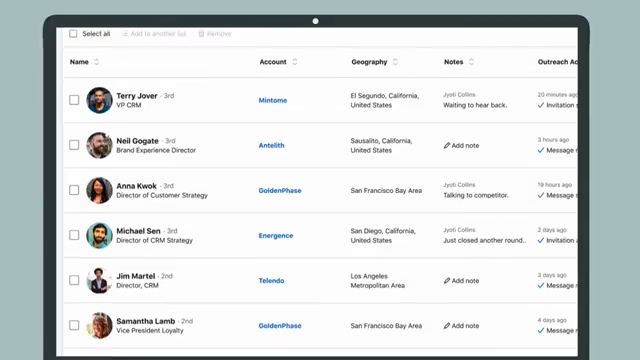Open Anna Kwok's profile name
Viewport: 640px width, 360px height.
point(136,186)
